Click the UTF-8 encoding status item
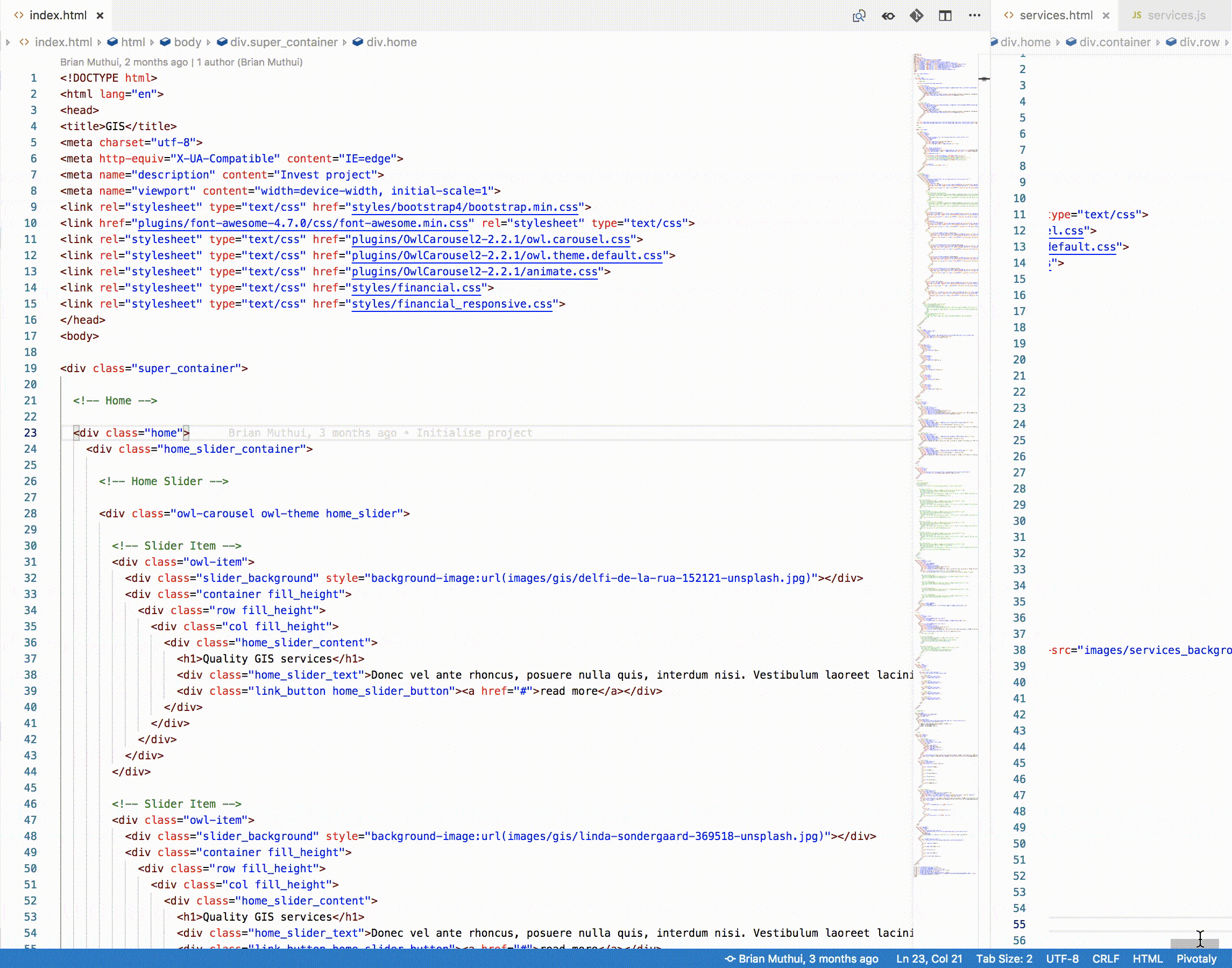 click(1062, 959)
